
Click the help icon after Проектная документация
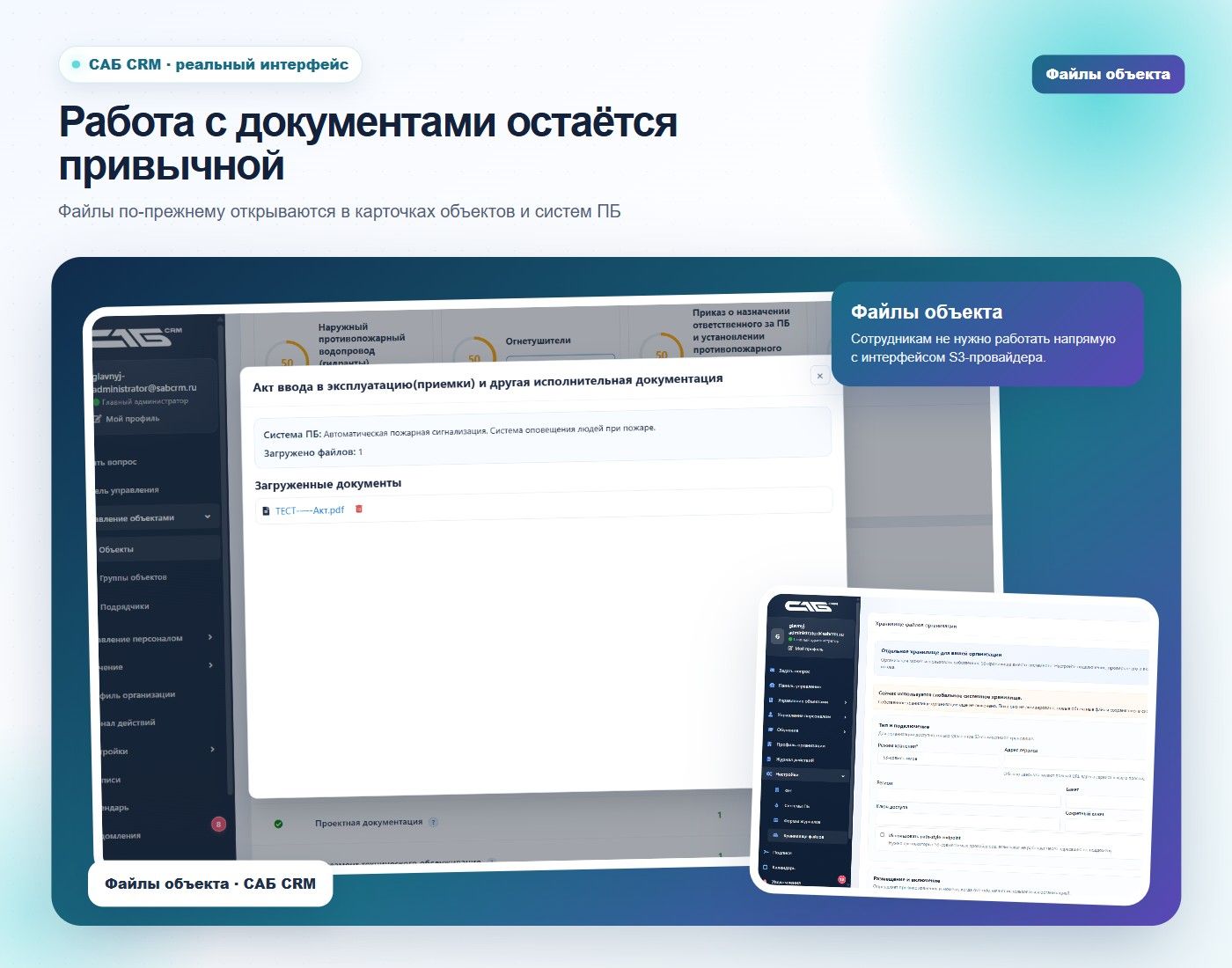432,822
